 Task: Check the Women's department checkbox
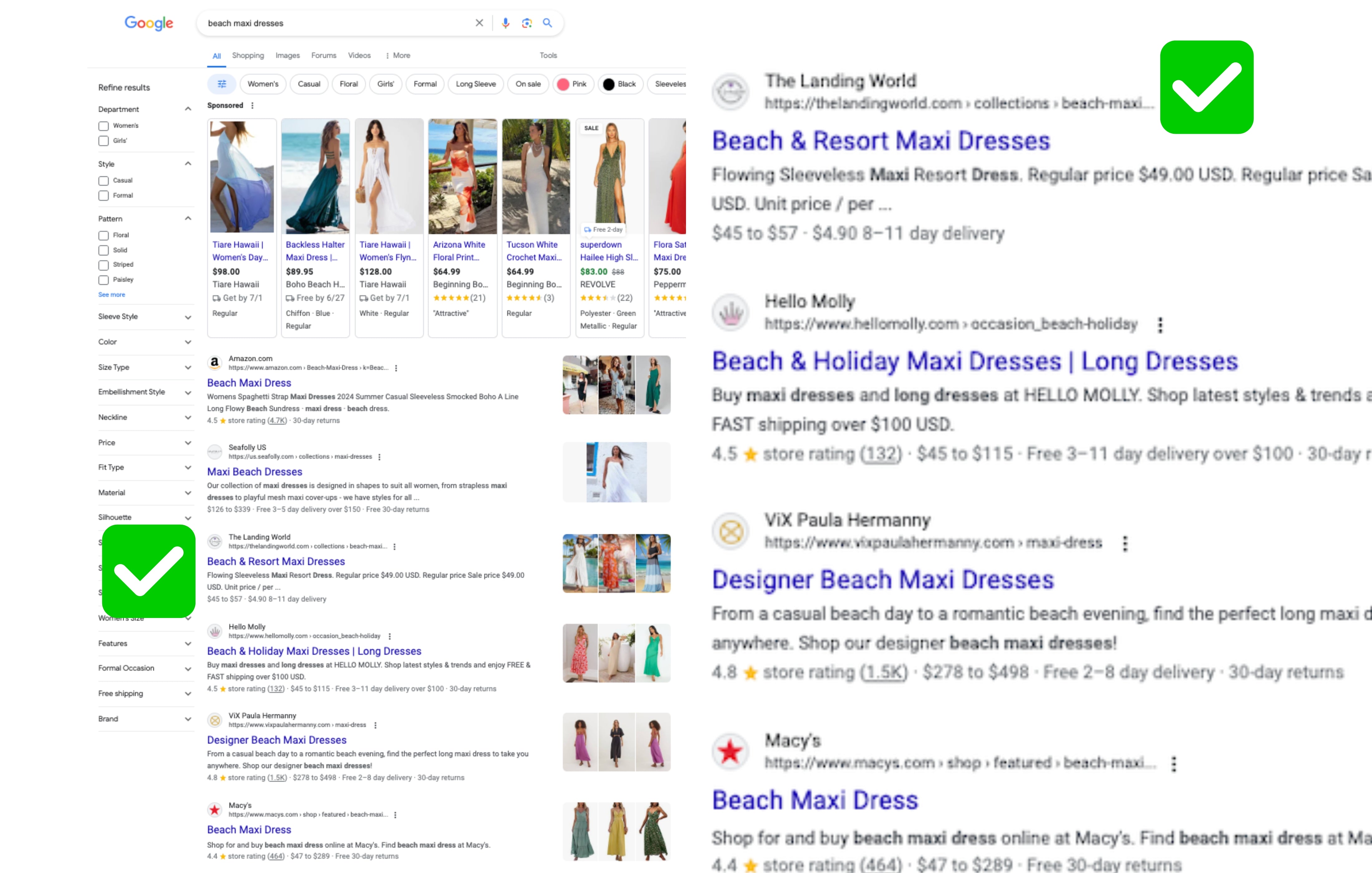pos(104,126)
